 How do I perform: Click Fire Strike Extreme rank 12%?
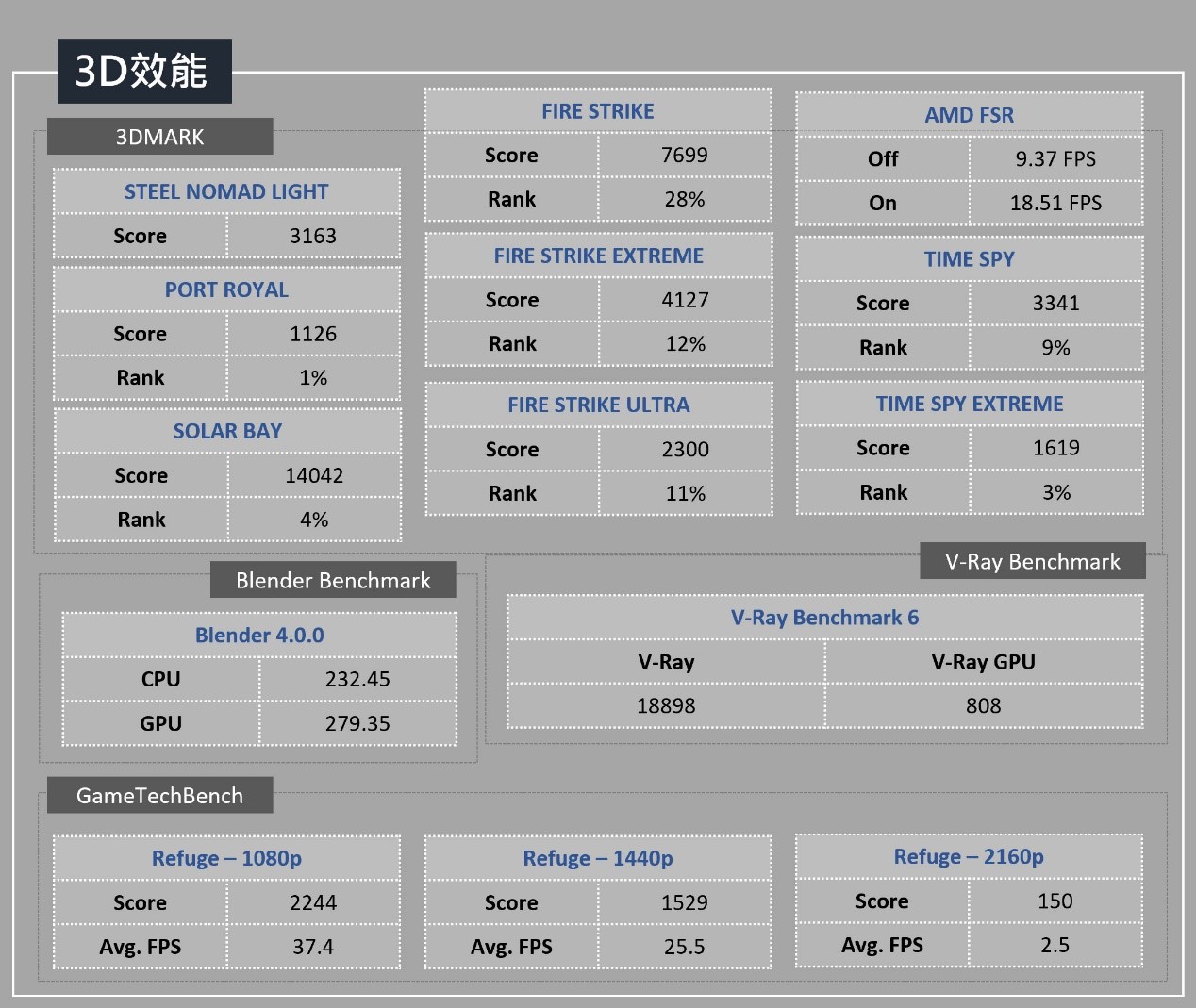686,344
